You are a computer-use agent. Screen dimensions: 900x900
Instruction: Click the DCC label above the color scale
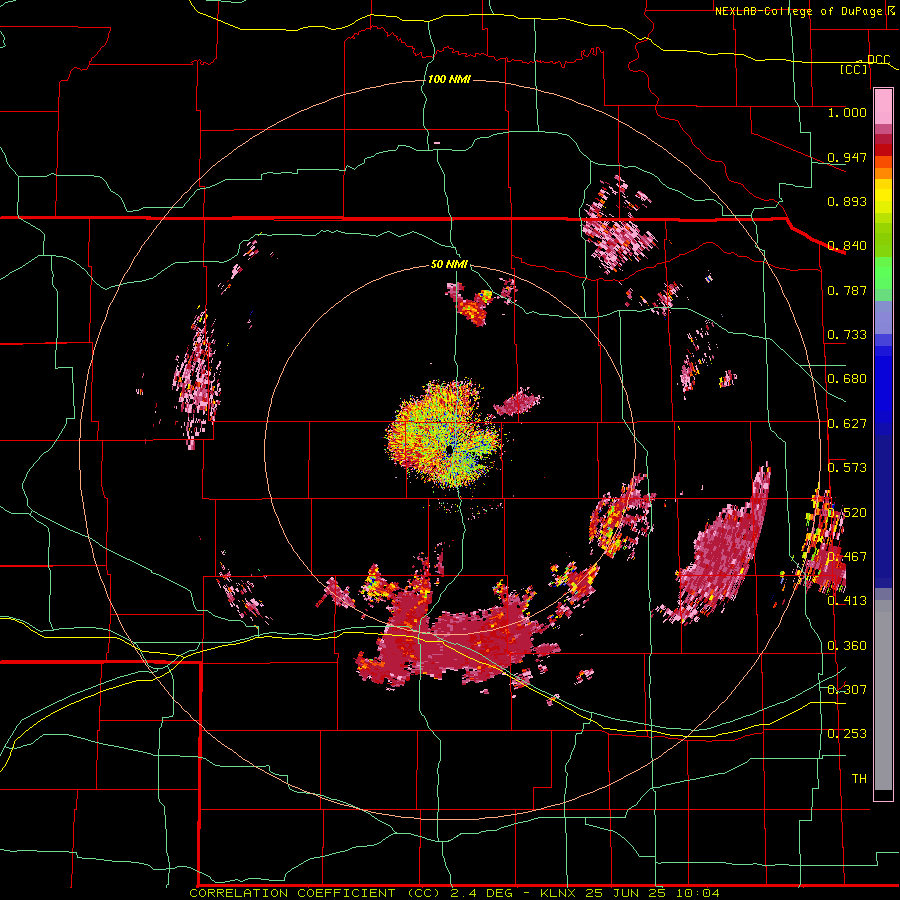pos(878,60)
